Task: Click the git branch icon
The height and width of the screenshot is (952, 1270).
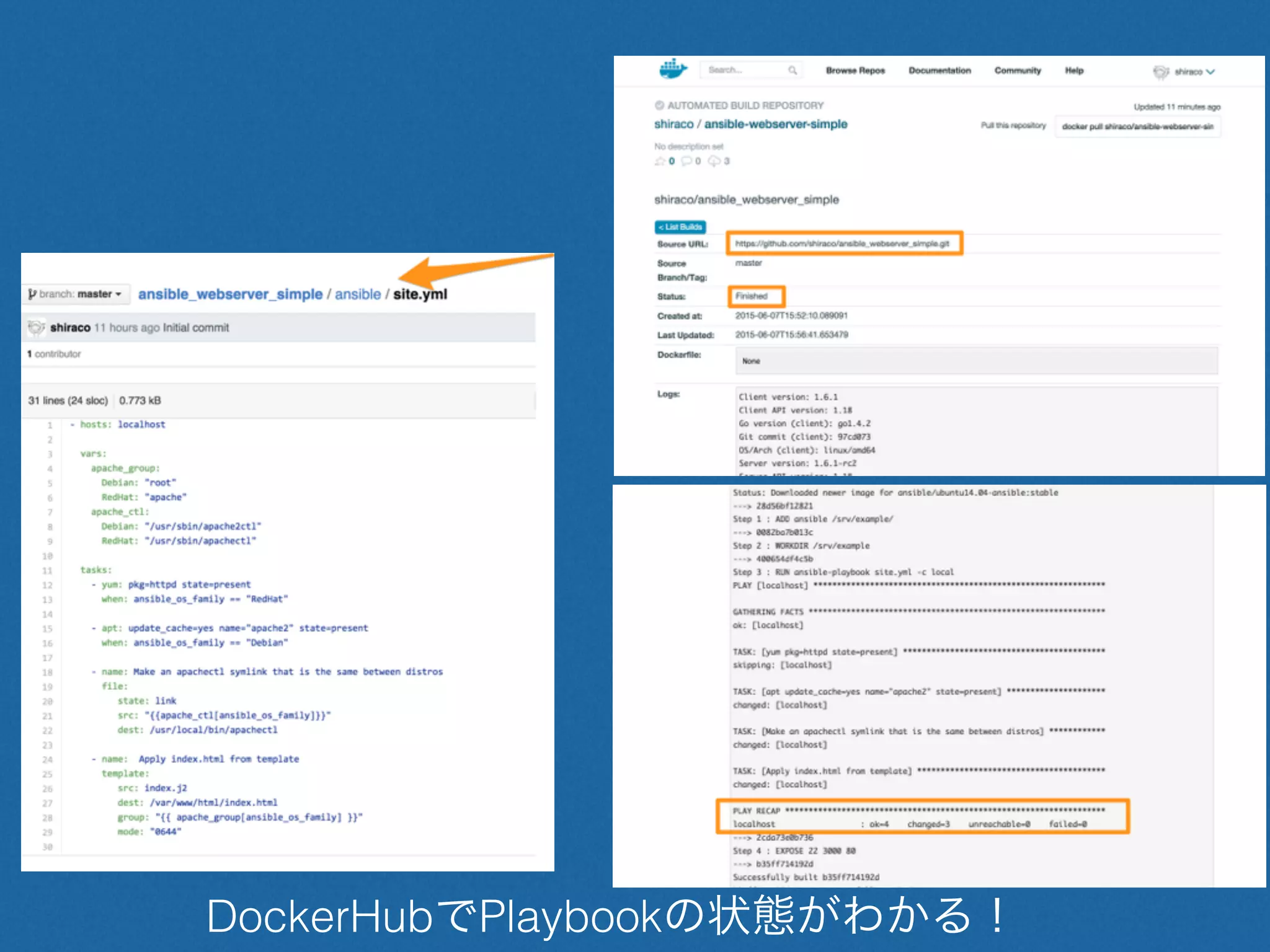Action: [x=32, y=294]
